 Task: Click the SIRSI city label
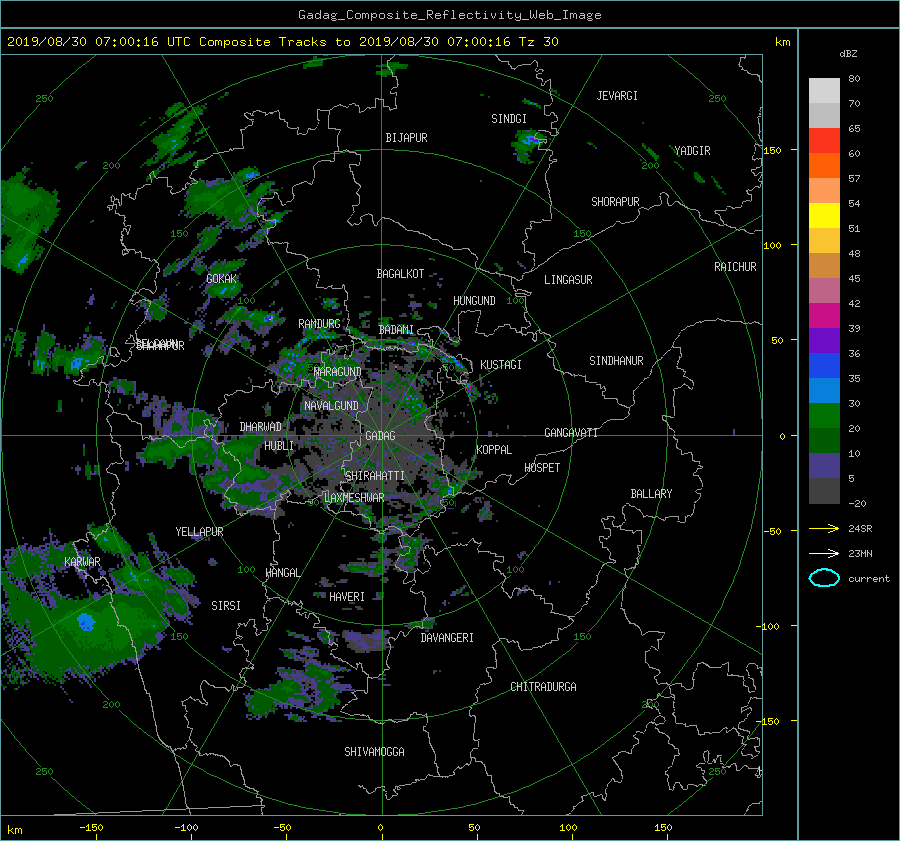tap(226, 606)
